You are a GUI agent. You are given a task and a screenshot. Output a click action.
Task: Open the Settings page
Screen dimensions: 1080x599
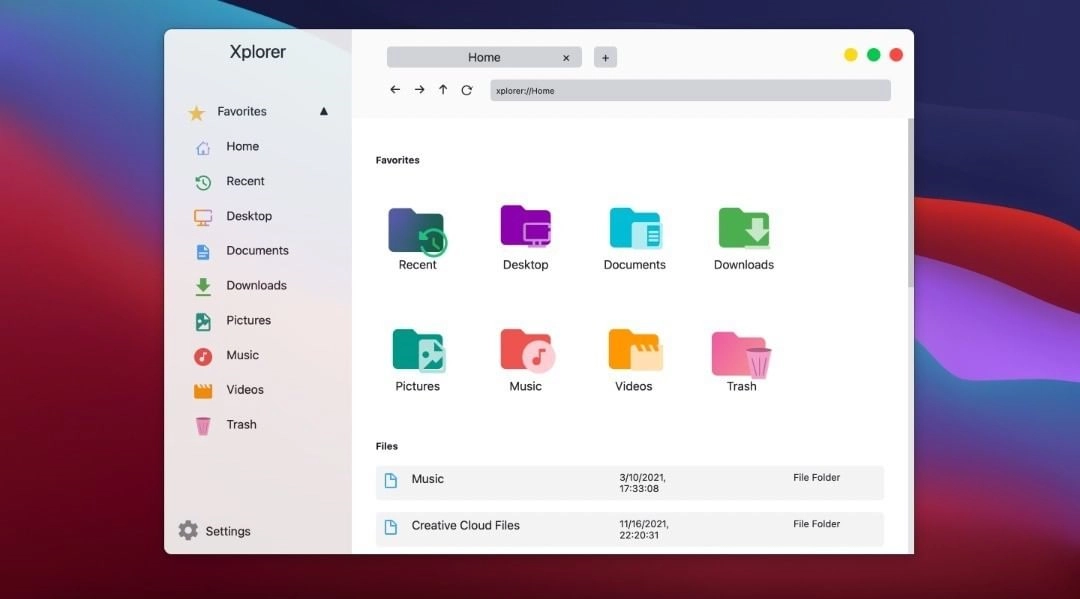(x=227, y=530)
